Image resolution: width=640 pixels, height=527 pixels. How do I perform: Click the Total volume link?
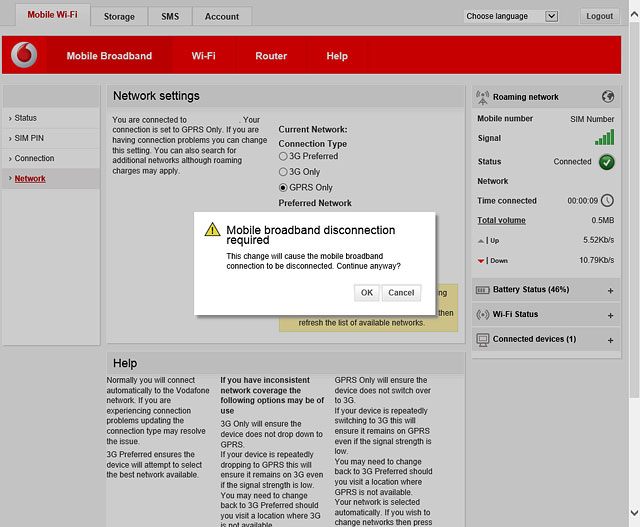coord(501,220)
